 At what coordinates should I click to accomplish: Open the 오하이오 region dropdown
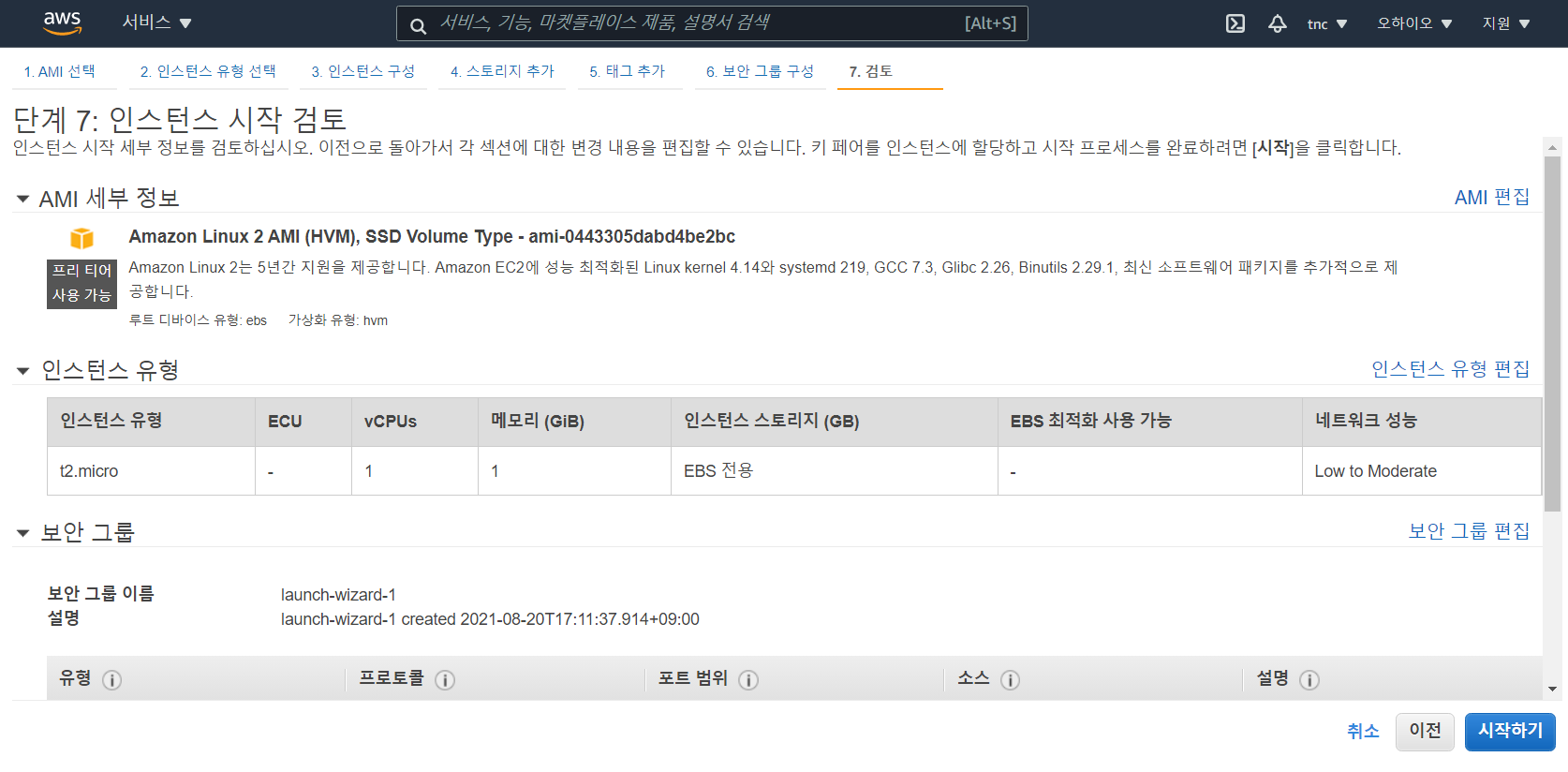point(1413,23)
